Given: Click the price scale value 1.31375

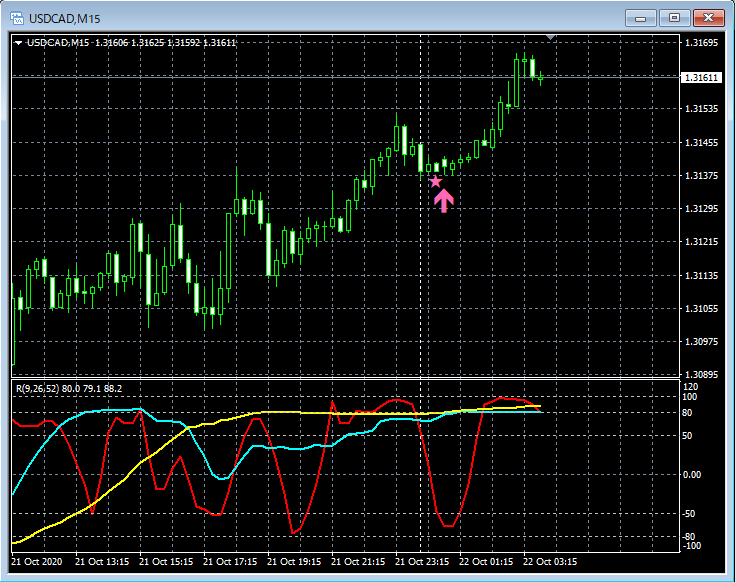Looking at the screenshot, I should coord(701,176).
